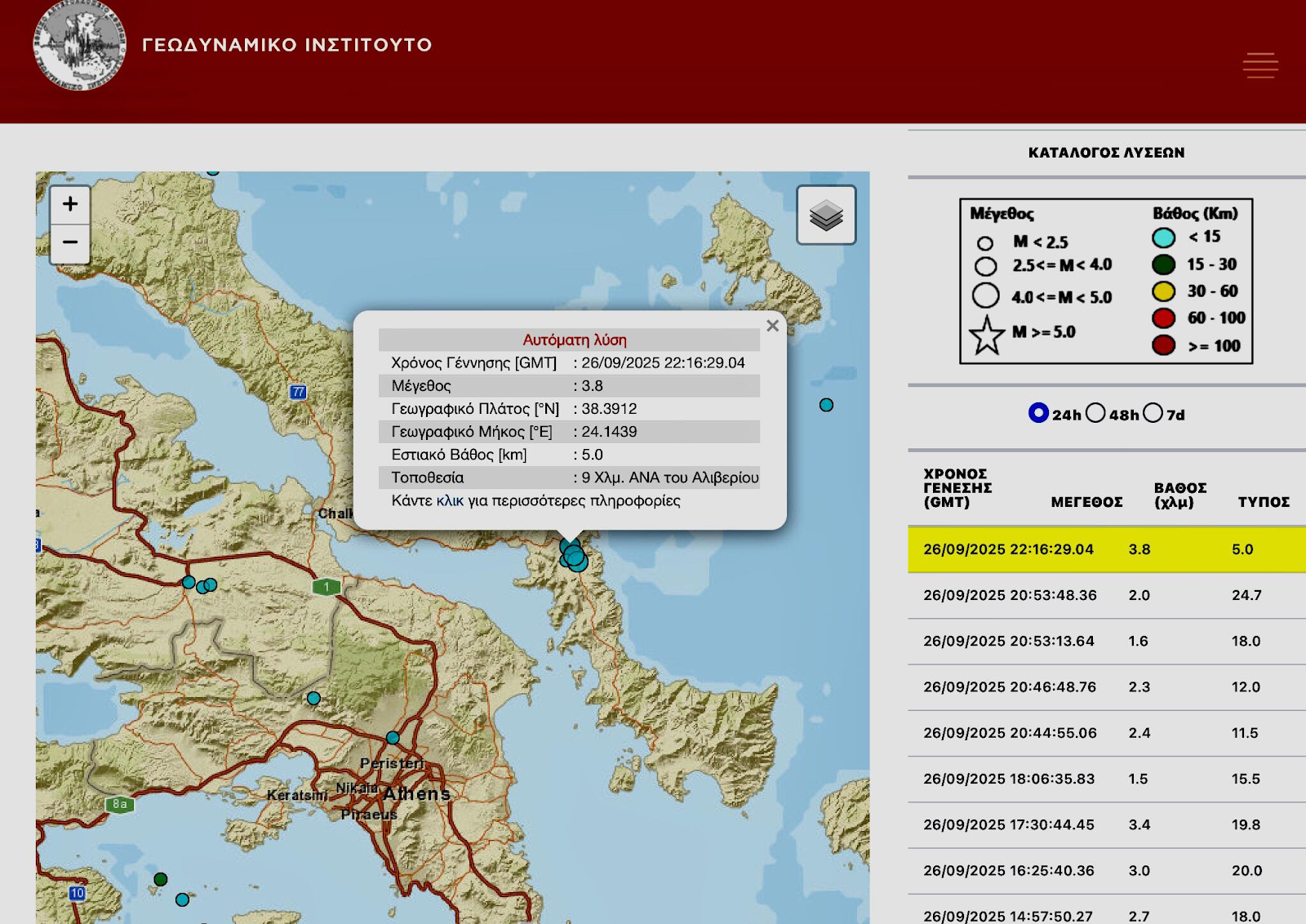Zoom out on the map
Viewport: 1306px width, 924px height.
pos(70,242)
